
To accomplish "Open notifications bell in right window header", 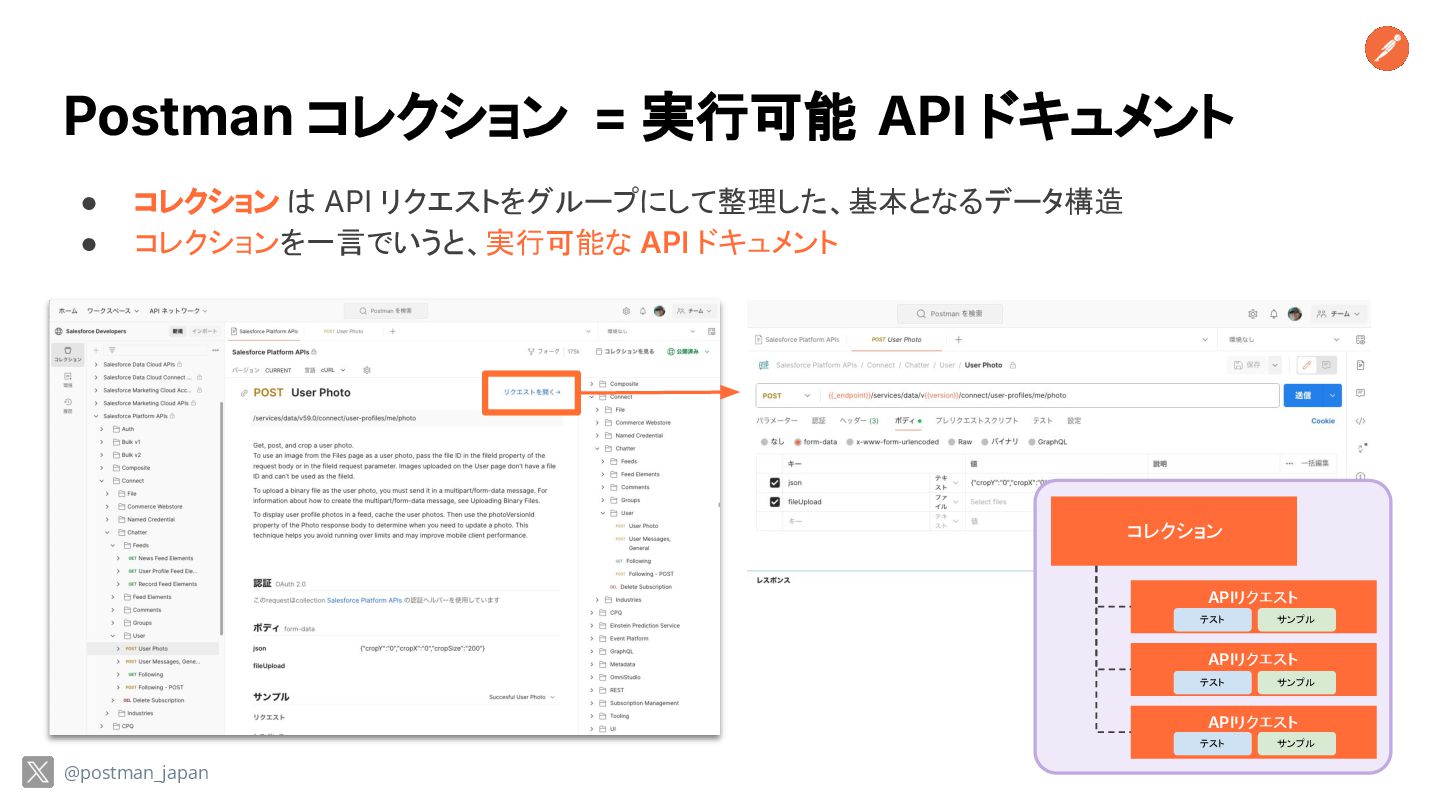I will click(x=1274, y=314).
